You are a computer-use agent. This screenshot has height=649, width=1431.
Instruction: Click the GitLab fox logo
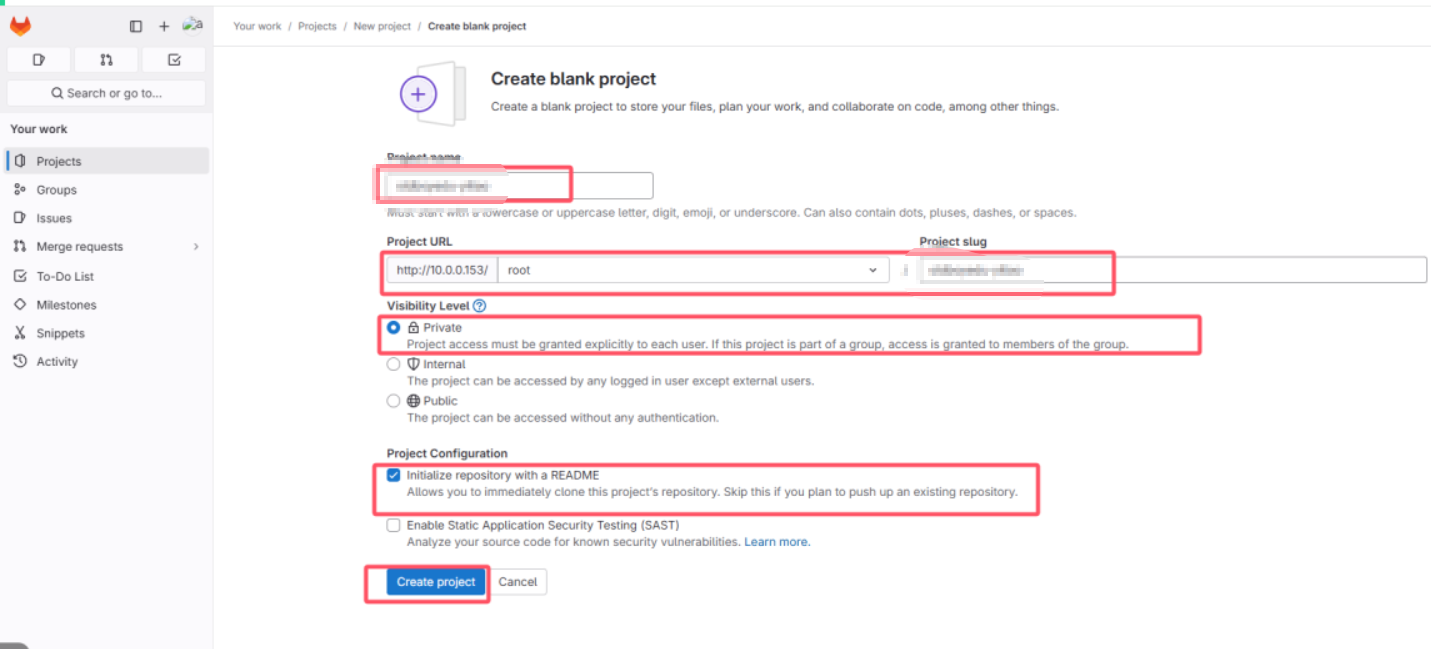click(20, 27)
